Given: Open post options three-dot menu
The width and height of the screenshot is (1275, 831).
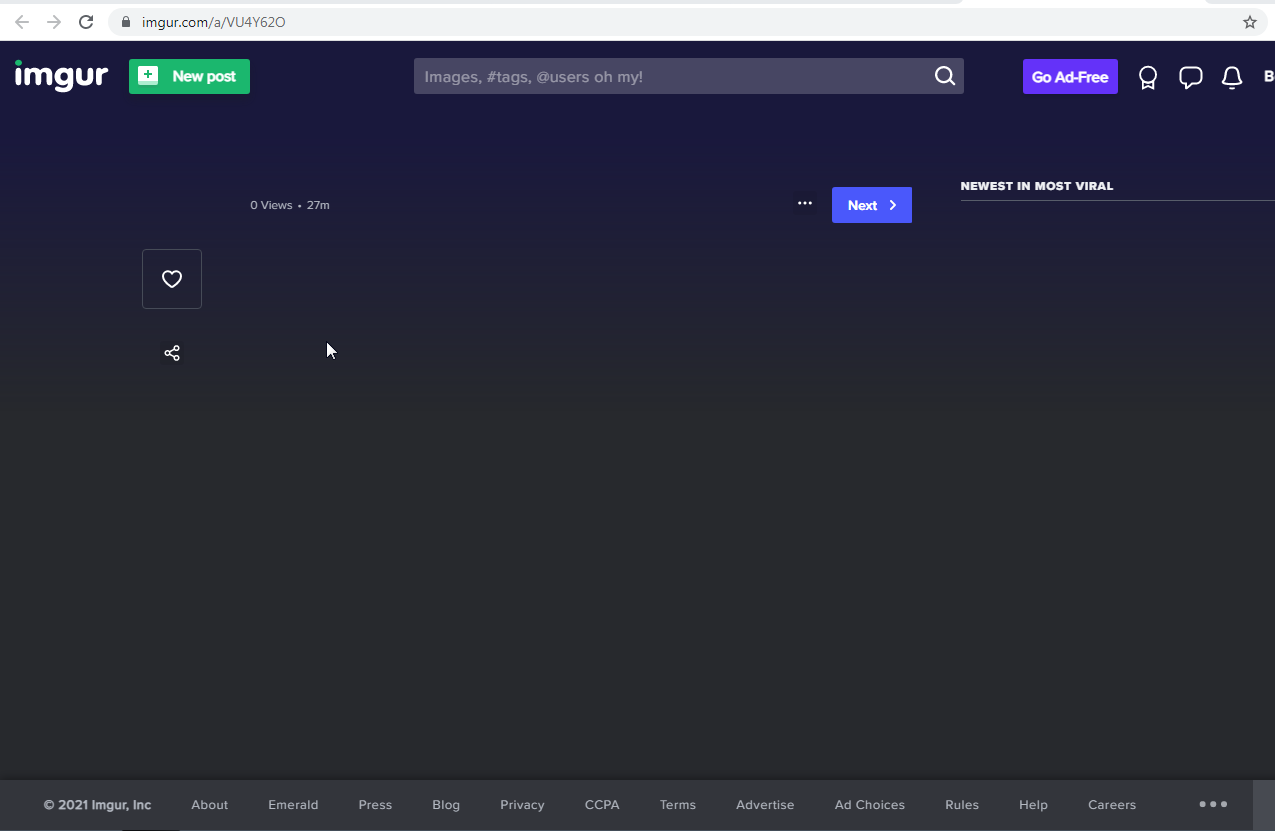Looking at the screenshot, I should coord(805,204).
